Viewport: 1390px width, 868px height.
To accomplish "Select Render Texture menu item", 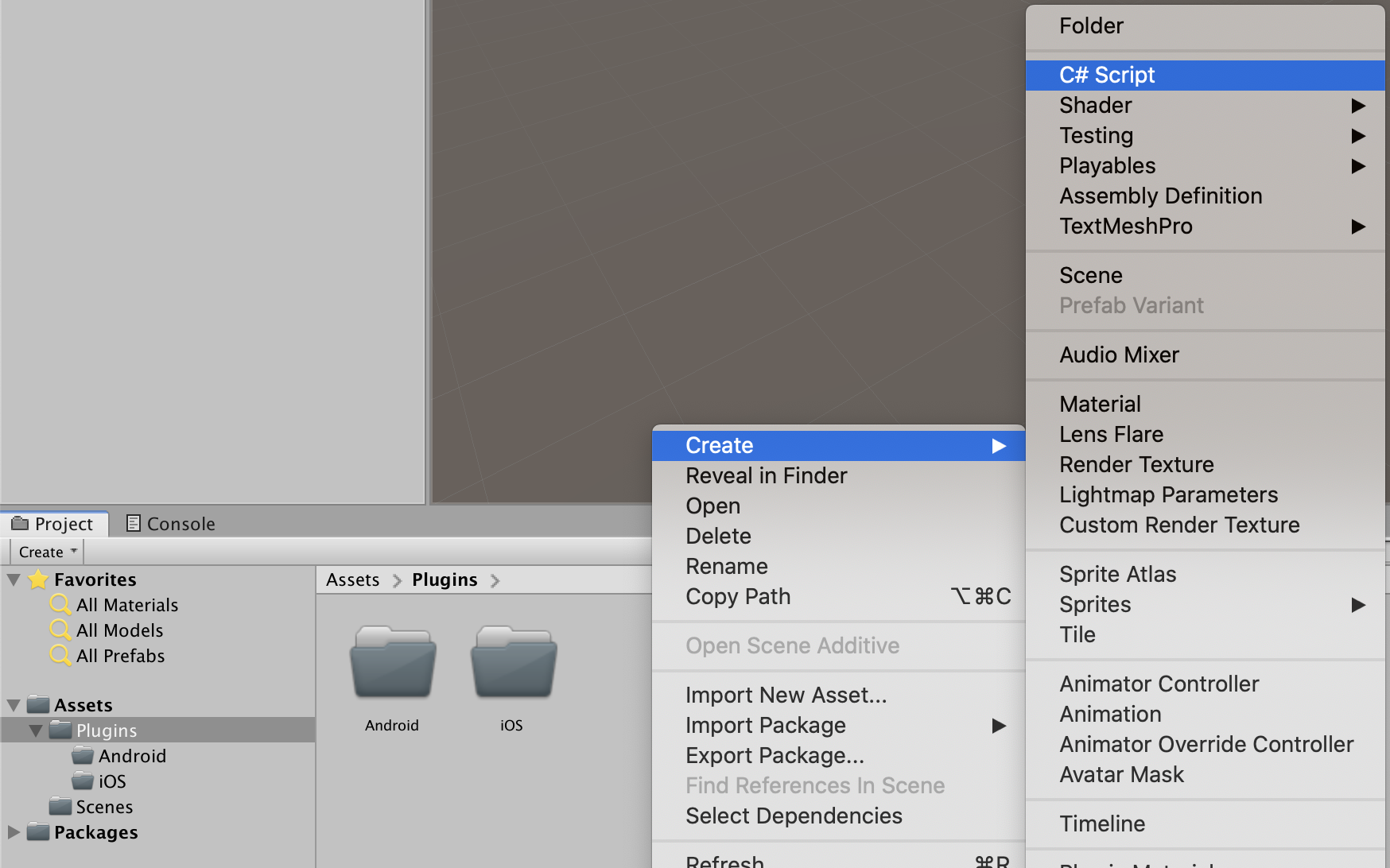I will coord(1206,464).
